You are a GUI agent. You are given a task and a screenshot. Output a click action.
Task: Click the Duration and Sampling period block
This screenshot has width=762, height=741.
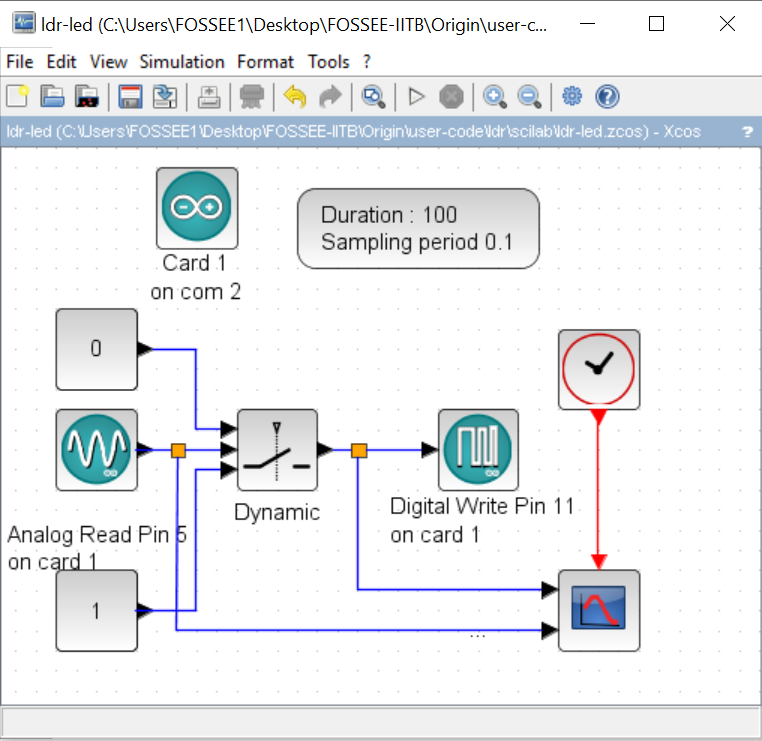418,229
